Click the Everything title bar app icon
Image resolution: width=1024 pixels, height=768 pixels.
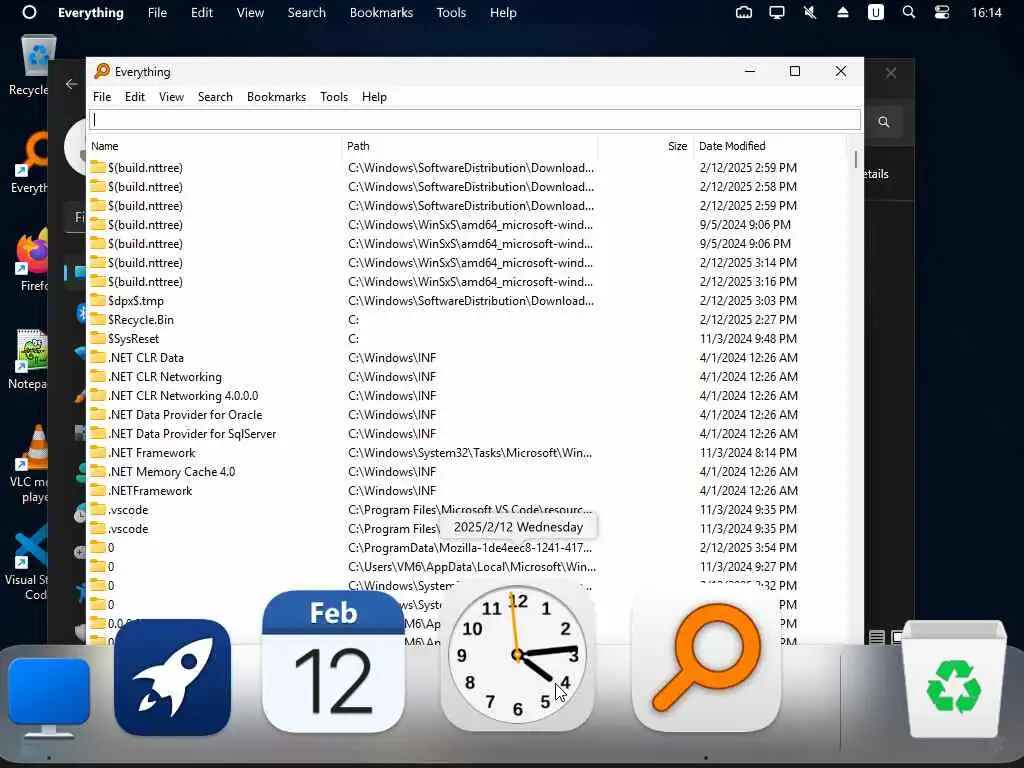[x=102, y=71]
